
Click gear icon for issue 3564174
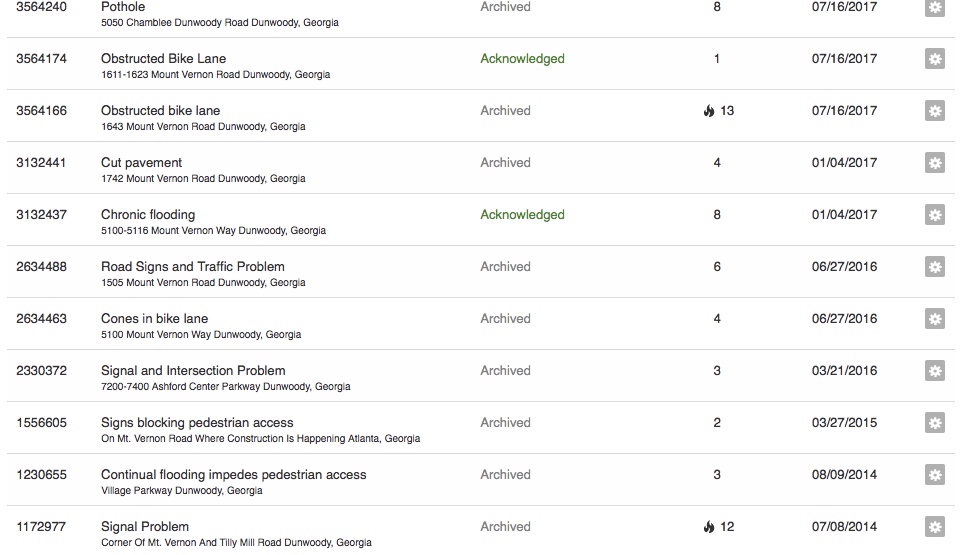pyautogui.click(x=934, y=59)
